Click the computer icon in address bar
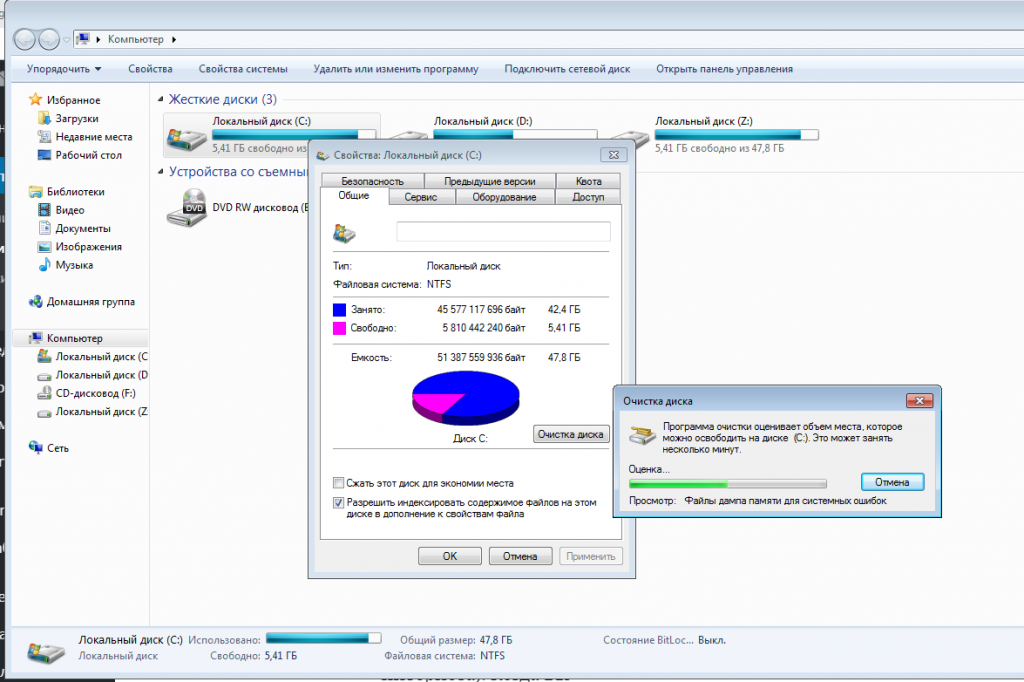This screenshot has height=682, width=1024. point(83,39)
